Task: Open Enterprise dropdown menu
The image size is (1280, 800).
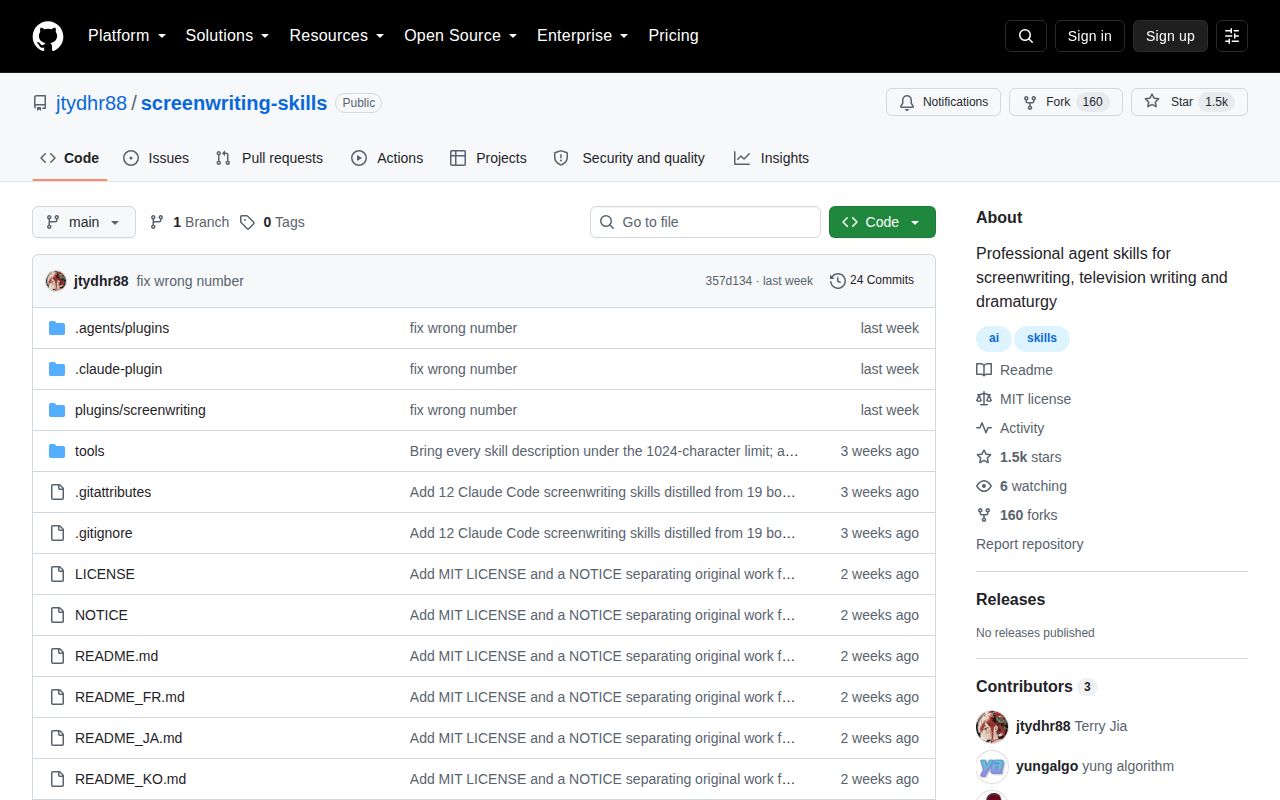Action: pos(582,36)
